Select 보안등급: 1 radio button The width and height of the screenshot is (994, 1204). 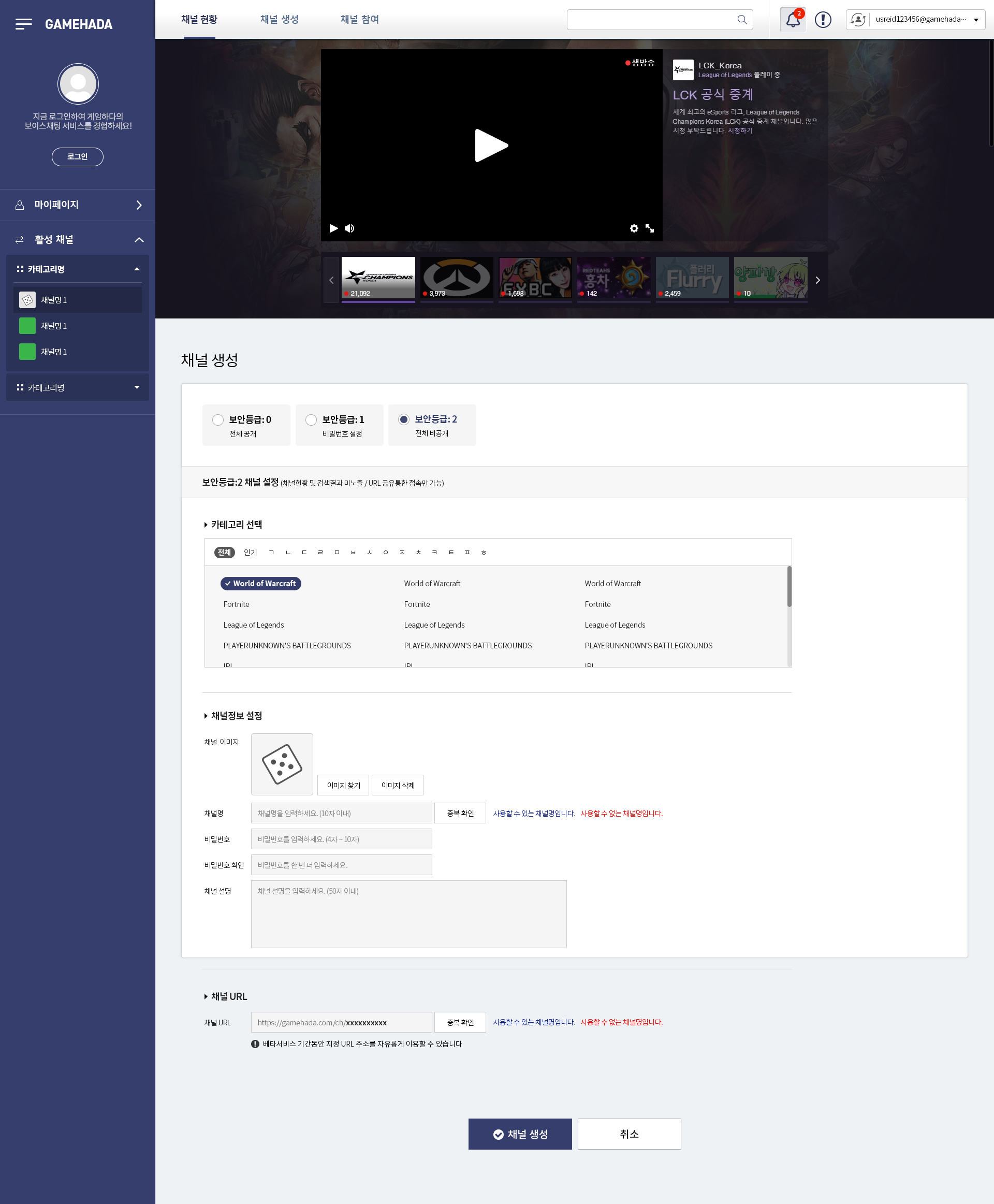[311, 420]
